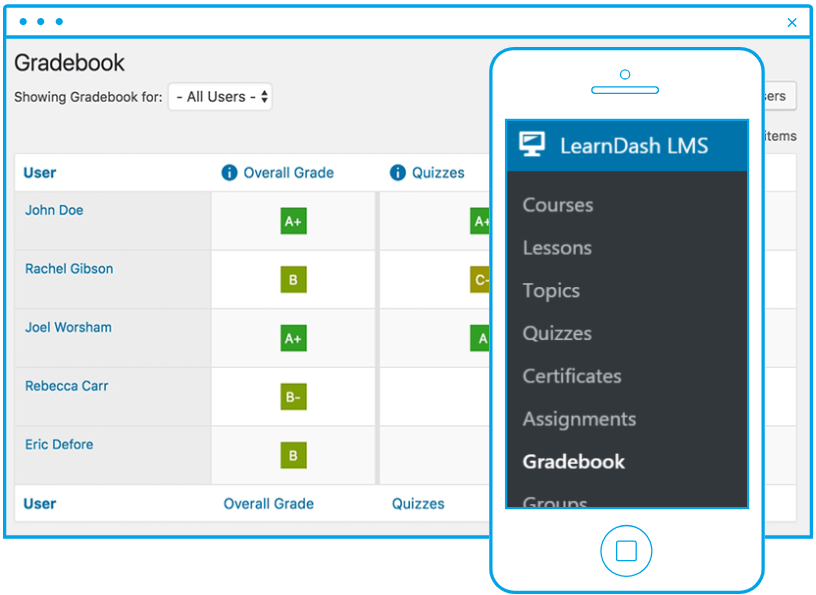Tap the phone's round home button
The height and width of the screenshot is (595, 816).
[x=626, y=550]
